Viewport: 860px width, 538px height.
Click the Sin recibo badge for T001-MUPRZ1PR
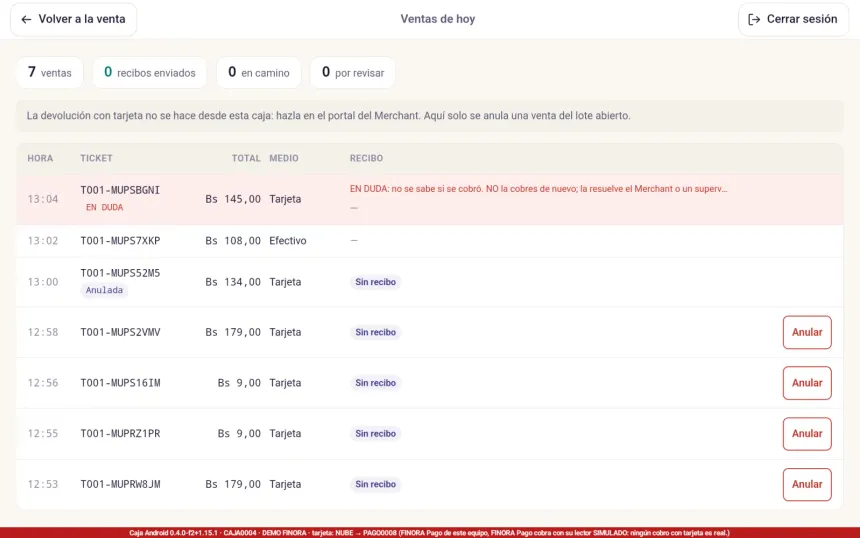tap(375, 434)
